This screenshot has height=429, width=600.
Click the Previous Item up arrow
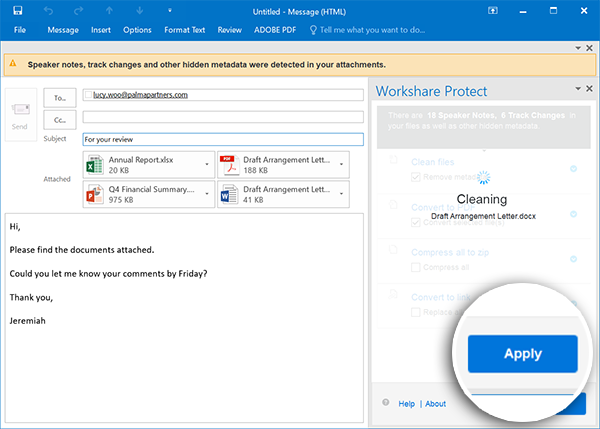click(109, 11)
